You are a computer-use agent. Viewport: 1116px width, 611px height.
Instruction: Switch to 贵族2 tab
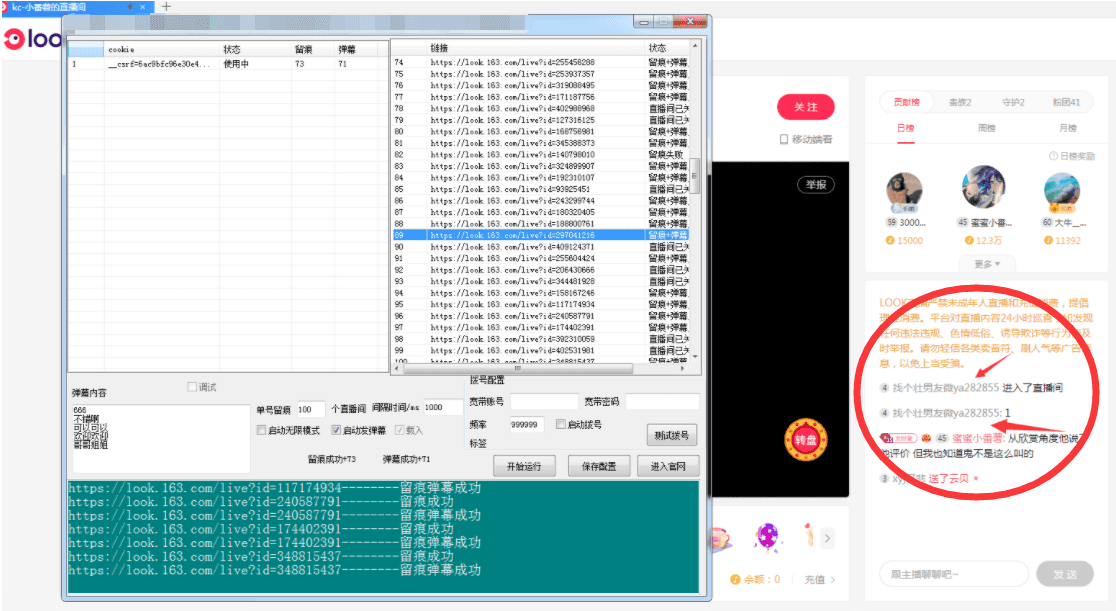pos(959,103)
